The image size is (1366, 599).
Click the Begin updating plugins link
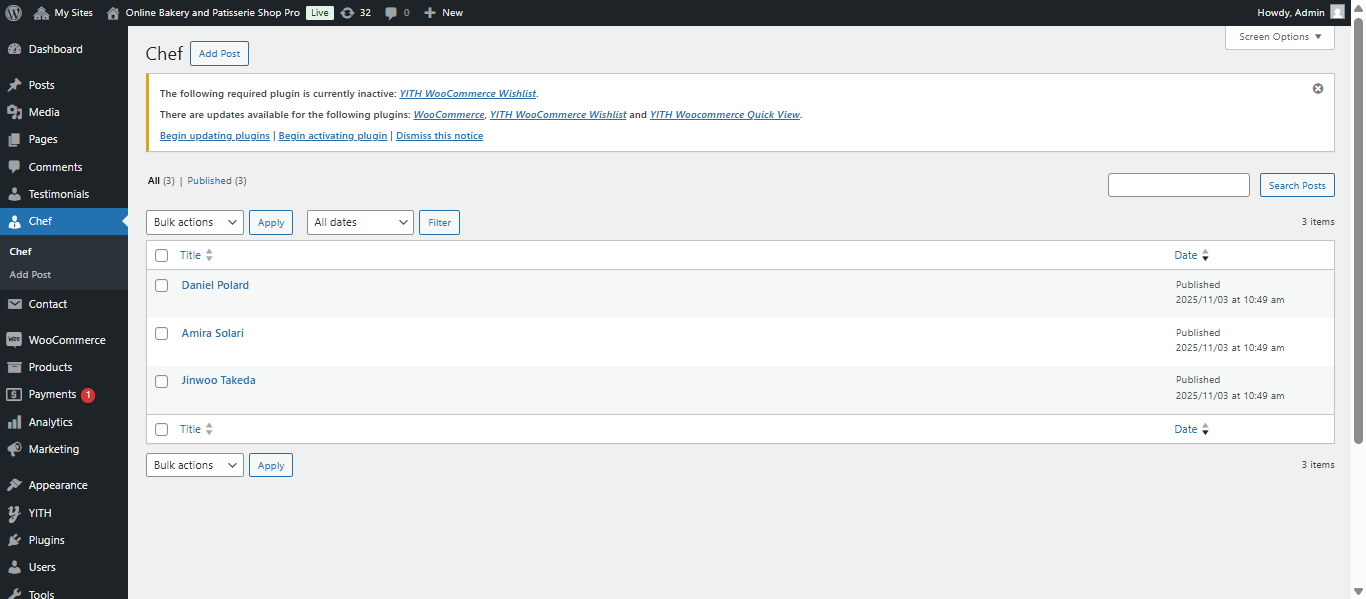215,136
